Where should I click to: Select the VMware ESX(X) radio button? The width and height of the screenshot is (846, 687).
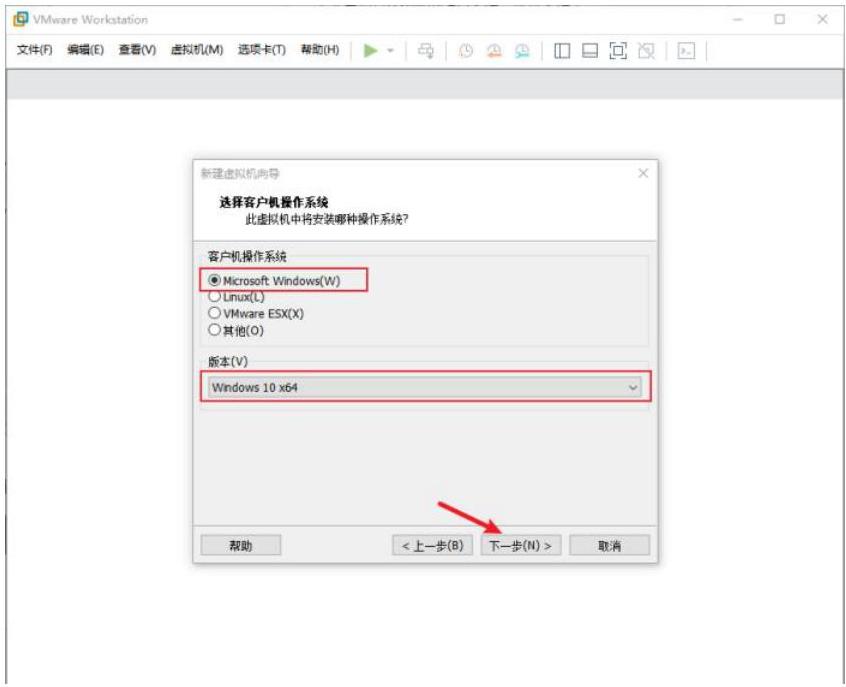pyautogui.click(x=215, y=313)
